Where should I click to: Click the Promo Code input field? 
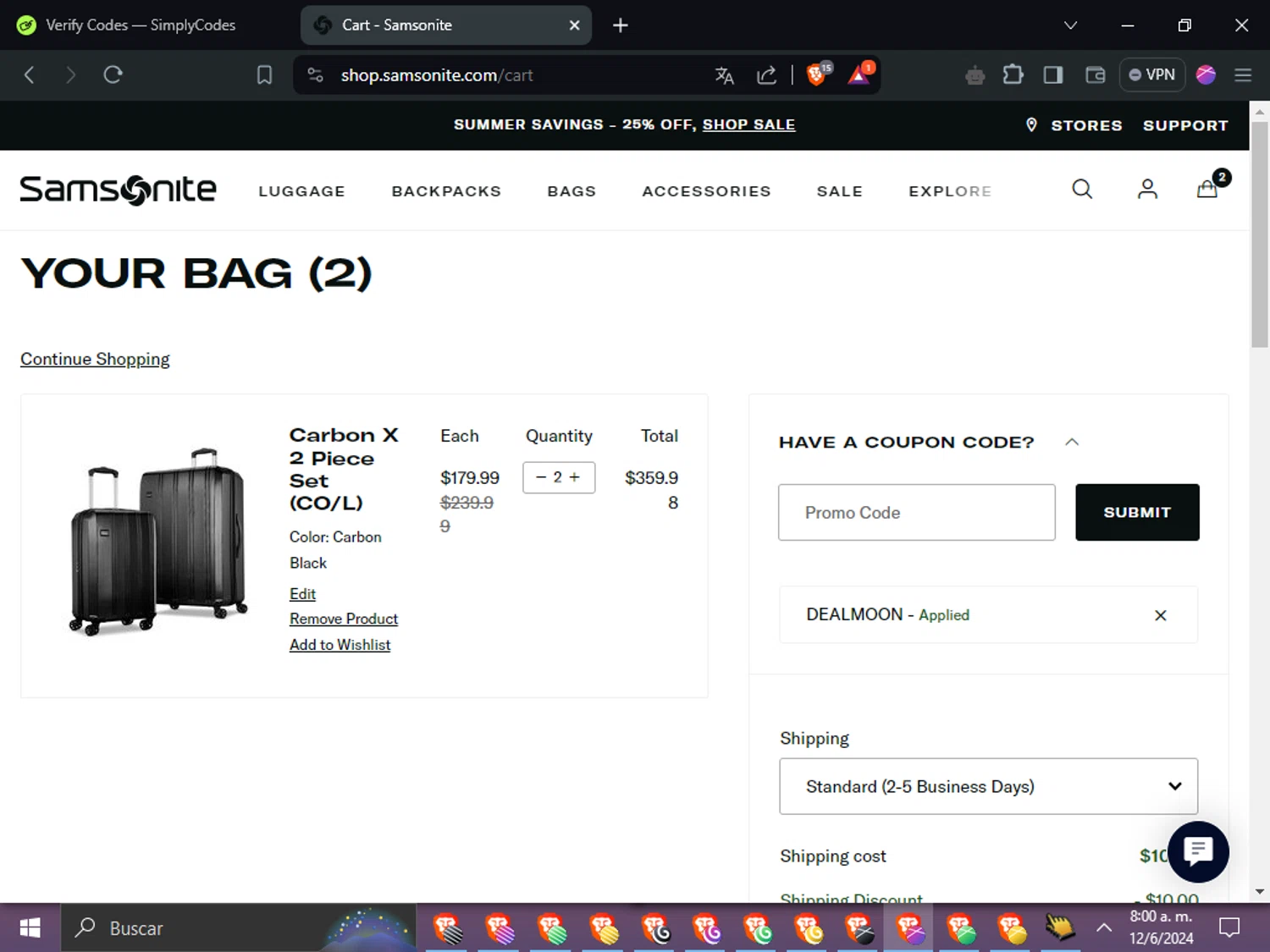(917, 512)
